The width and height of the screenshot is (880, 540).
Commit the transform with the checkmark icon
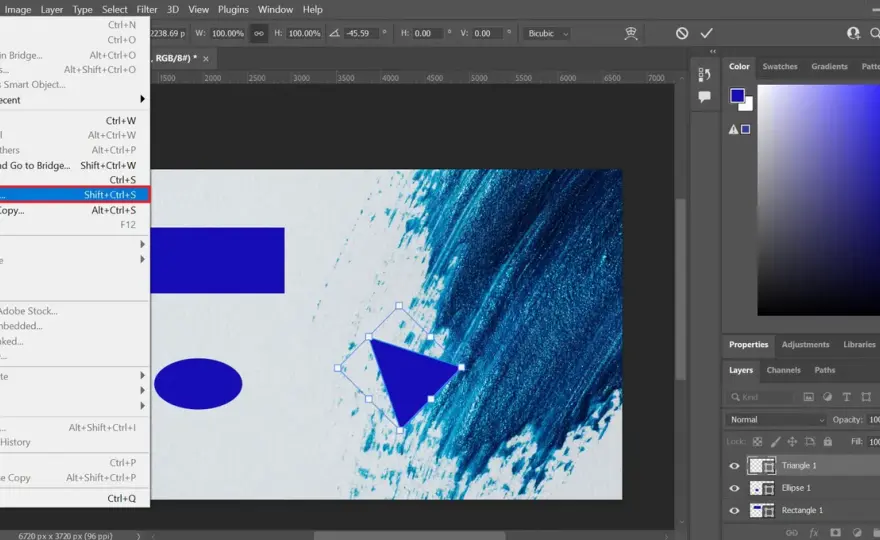[x=707, y=33]
